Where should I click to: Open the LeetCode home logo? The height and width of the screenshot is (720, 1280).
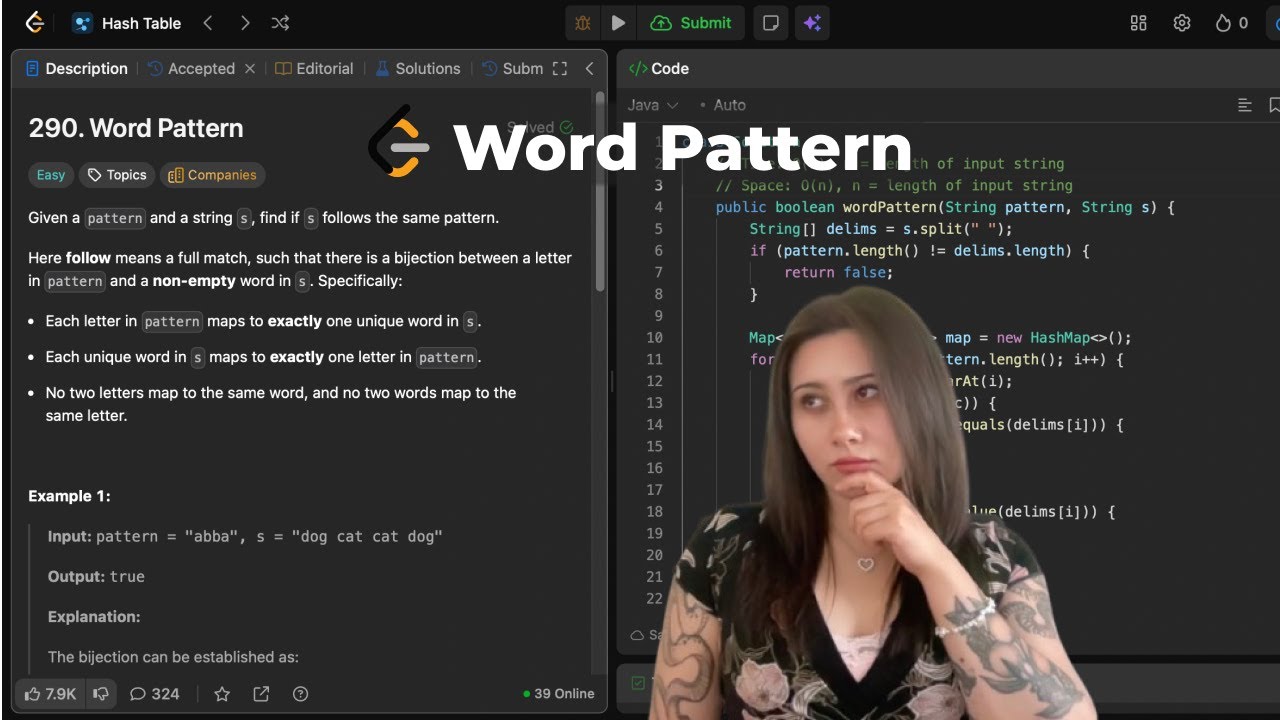pos(34,23)
